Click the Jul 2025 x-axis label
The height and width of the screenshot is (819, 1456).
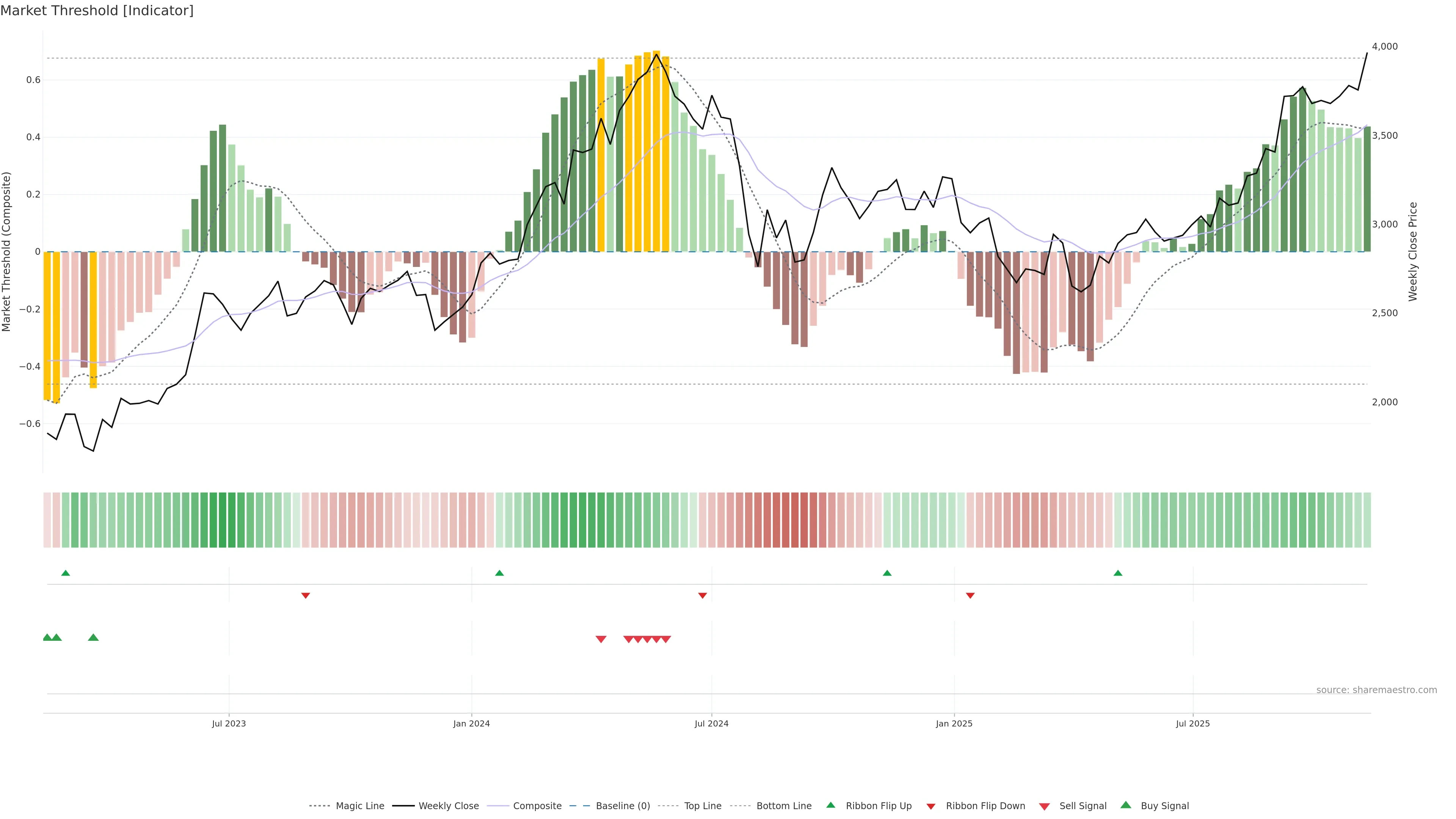(x=1192, y=723)
